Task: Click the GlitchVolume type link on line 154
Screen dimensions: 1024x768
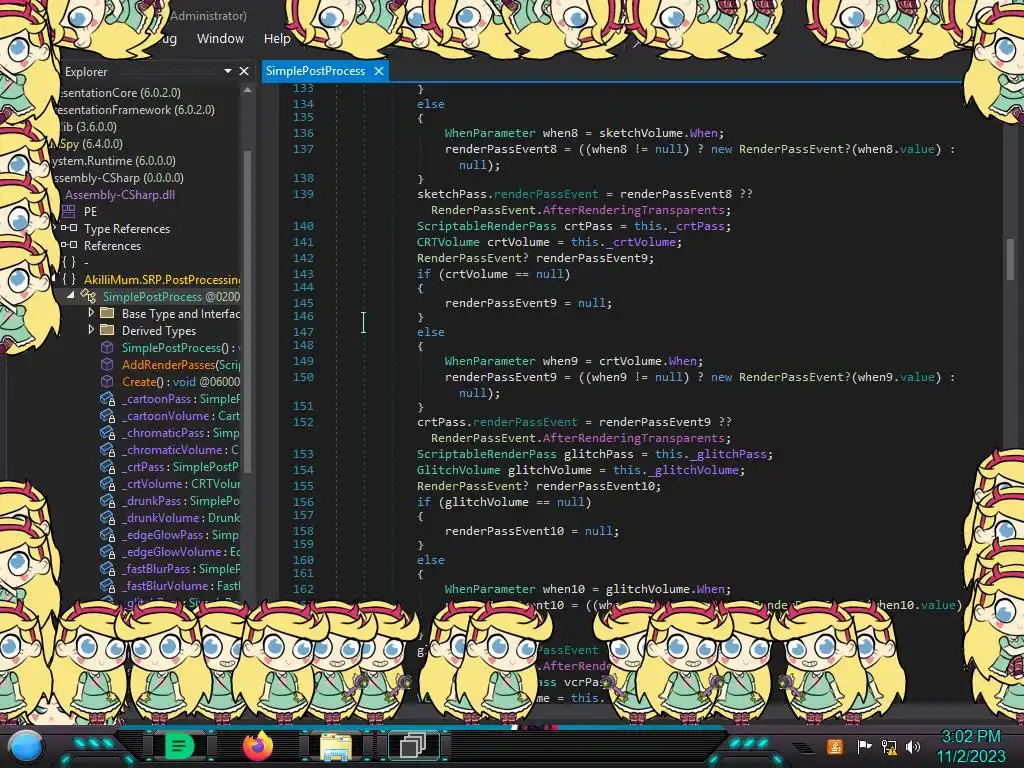Action: pyautogui.click(x=458, y=470)
